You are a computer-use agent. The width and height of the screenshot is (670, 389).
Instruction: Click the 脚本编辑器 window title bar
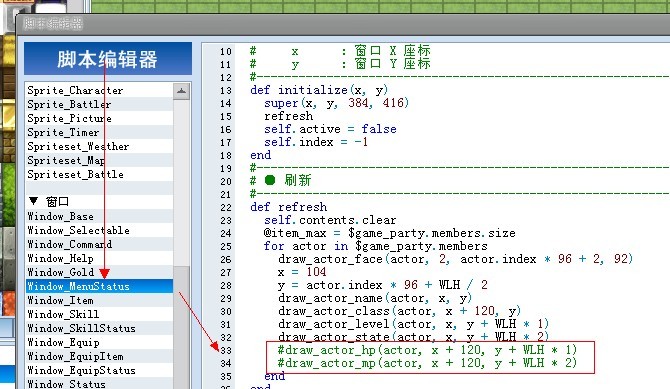click(343, 24)
